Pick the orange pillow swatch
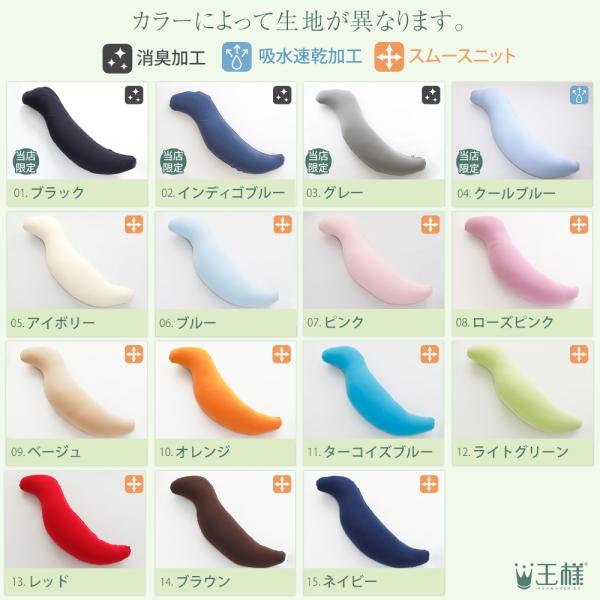Screen dimensions: 600x600 (x=225, y=390)
